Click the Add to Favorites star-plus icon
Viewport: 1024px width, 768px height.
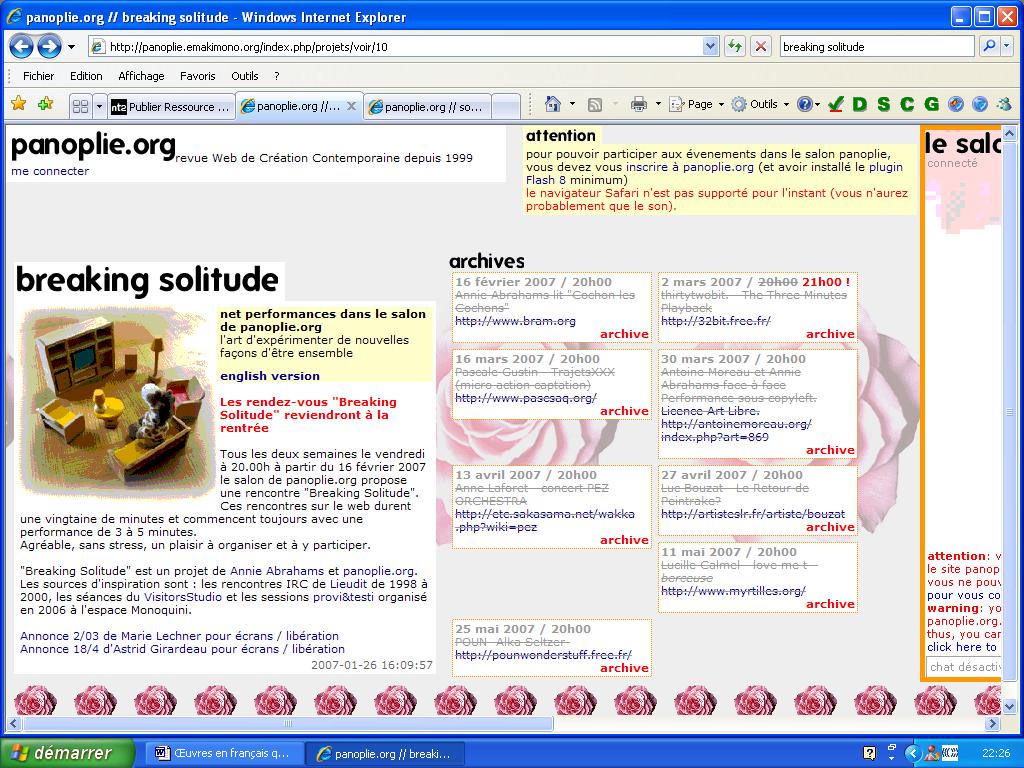45,104
